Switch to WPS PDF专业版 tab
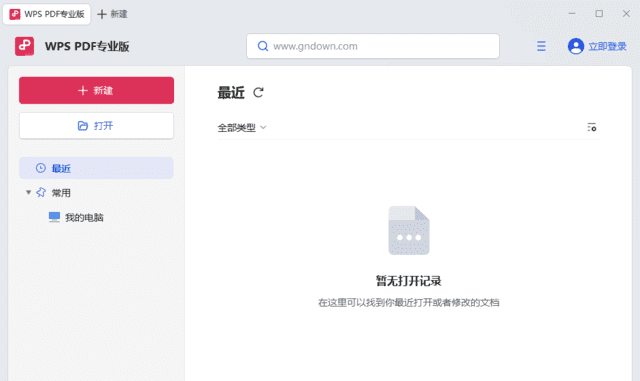The height and width of the screenshot is (381, 640). click(47, 14)
